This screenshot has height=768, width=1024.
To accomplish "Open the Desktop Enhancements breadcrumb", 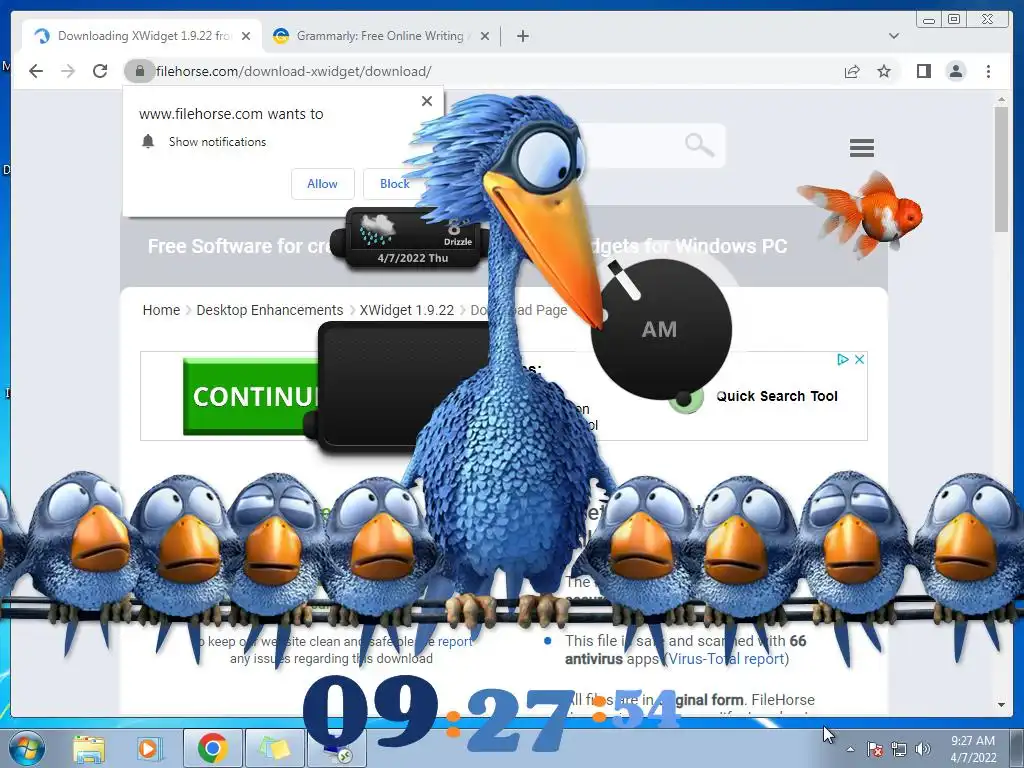I will tap(270, 310).
